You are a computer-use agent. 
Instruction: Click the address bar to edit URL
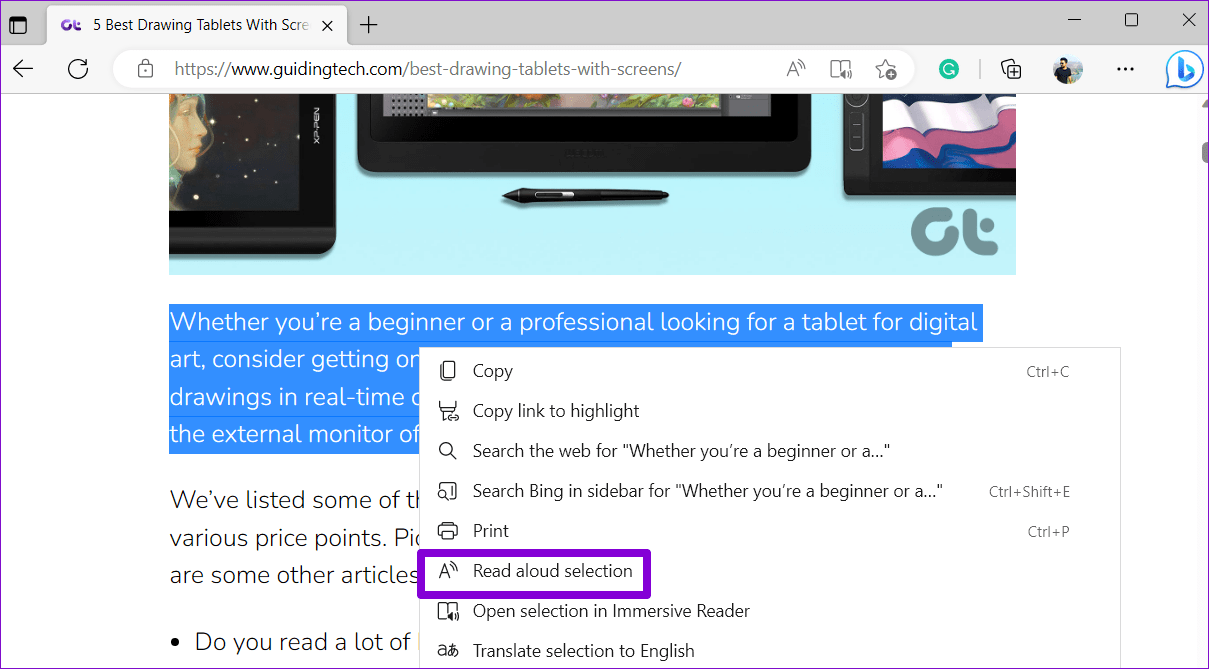pos(500,68)
